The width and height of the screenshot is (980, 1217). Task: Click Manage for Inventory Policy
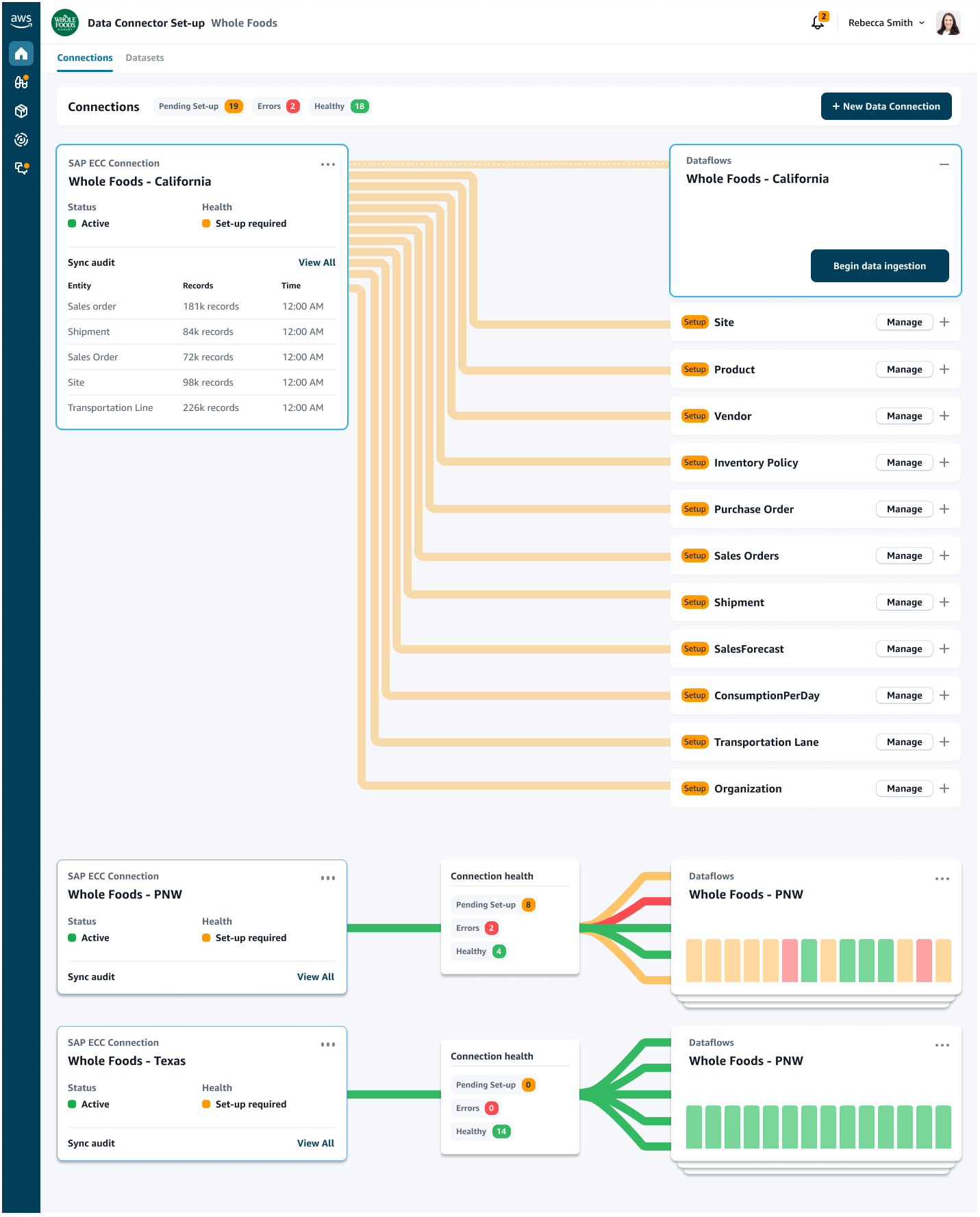pos(905,462)
